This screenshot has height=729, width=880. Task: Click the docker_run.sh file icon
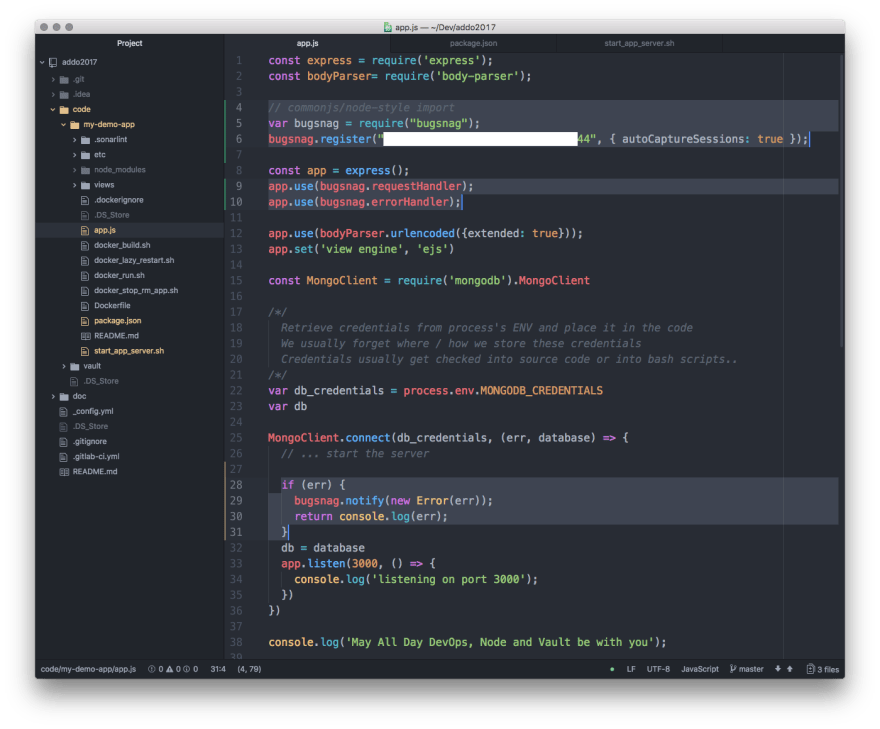click(85, 276)
